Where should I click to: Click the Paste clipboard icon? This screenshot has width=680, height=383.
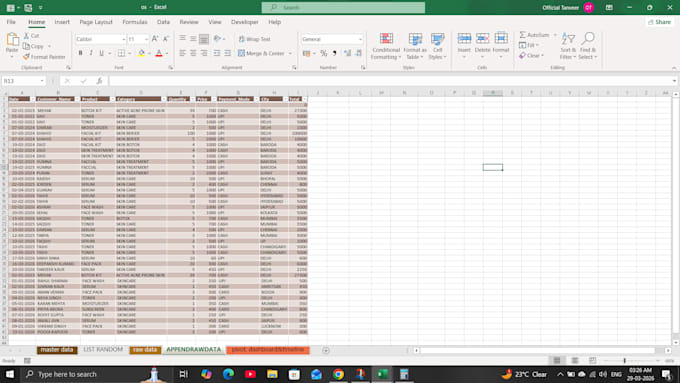point(12,40)
